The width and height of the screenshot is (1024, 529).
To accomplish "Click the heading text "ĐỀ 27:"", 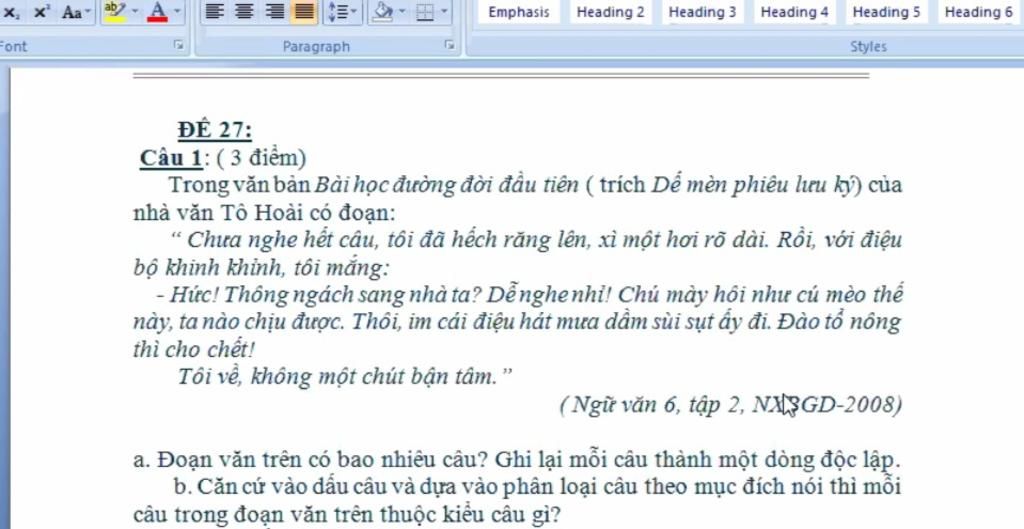I will coord(215,130).
